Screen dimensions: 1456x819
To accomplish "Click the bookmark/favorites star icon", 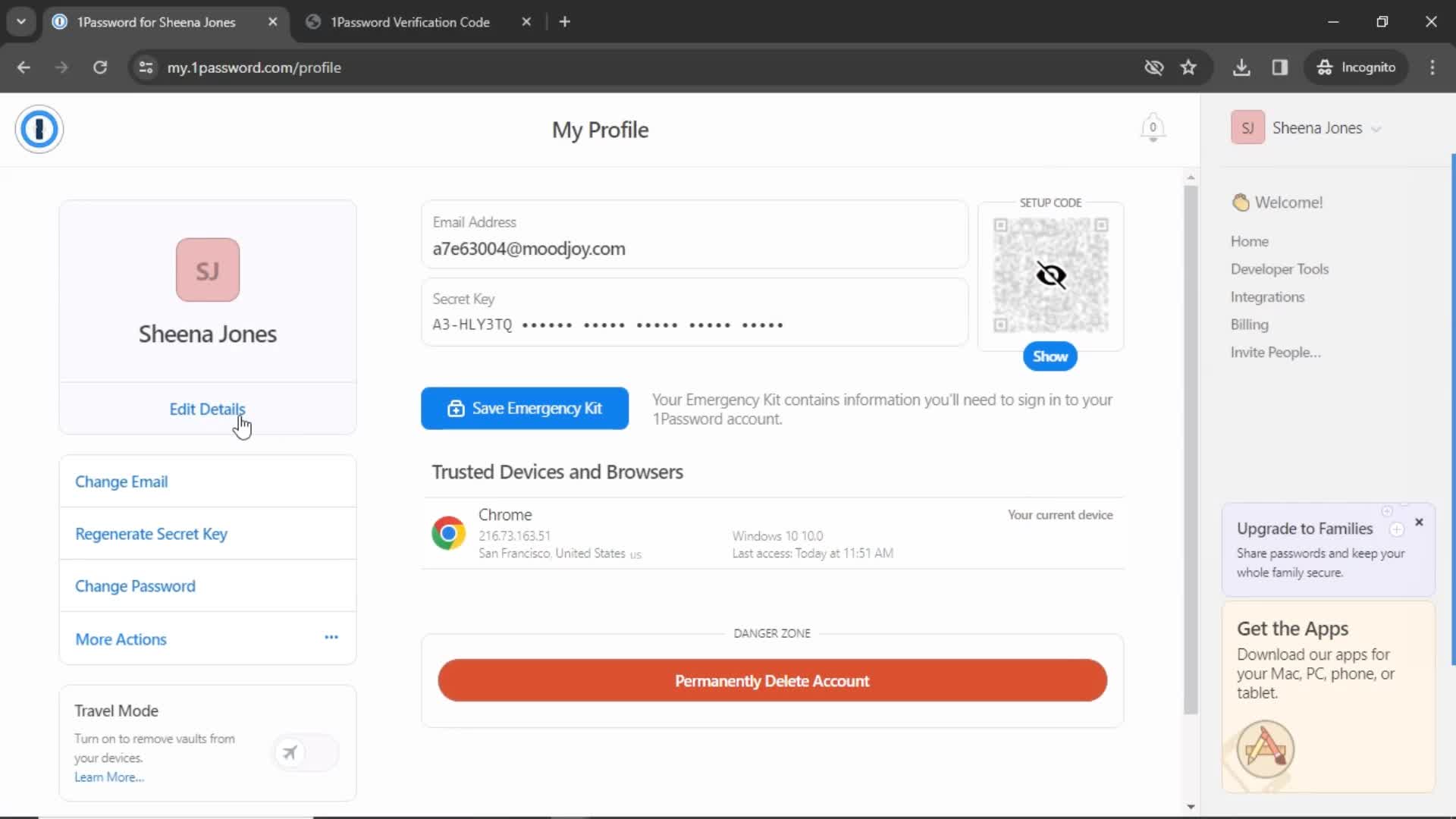I will (1189, 67).
